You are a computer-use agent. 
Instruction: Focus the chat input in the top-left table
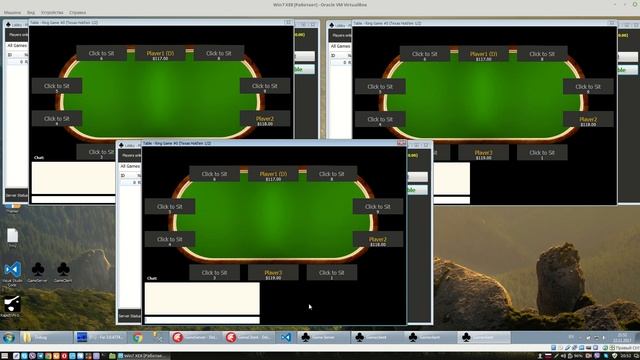pyautogui.click(x=73, y=200)
